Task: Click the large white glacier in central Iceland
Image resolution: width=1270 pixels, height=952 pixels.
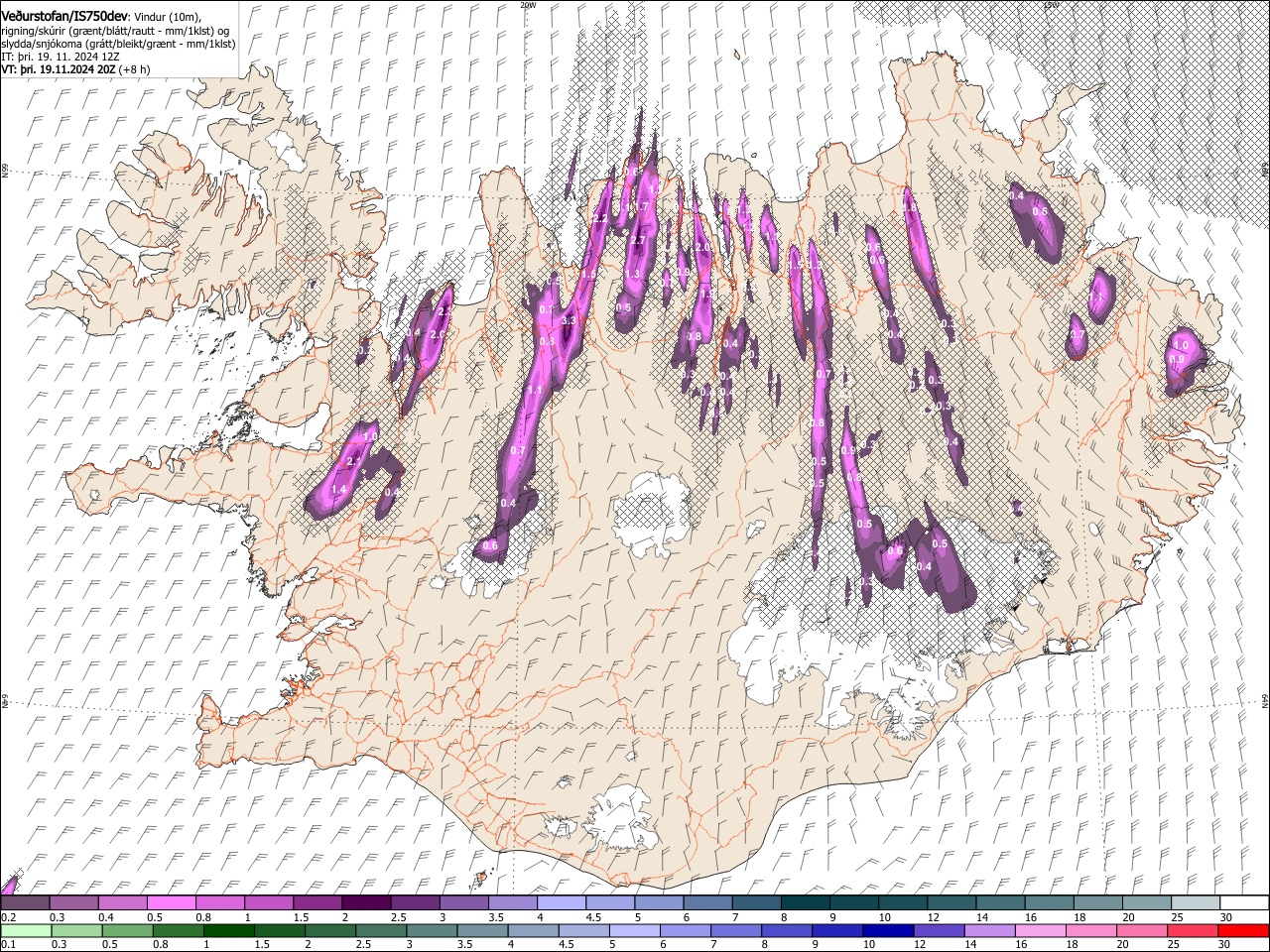Action: pos(652,515)
